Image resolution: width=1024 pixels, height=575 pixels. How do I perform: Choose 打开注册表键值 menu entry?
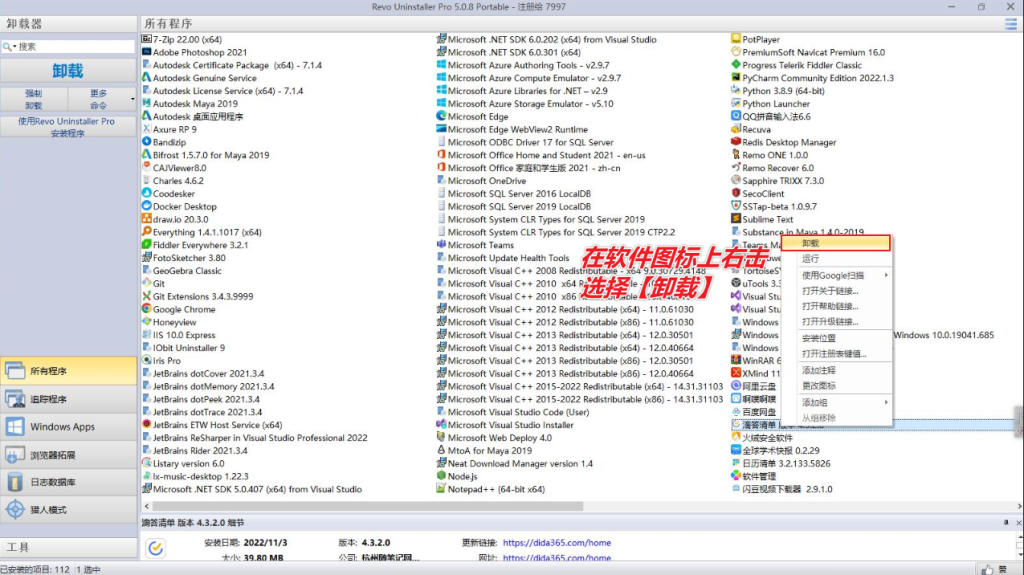(x=837, y=353)
